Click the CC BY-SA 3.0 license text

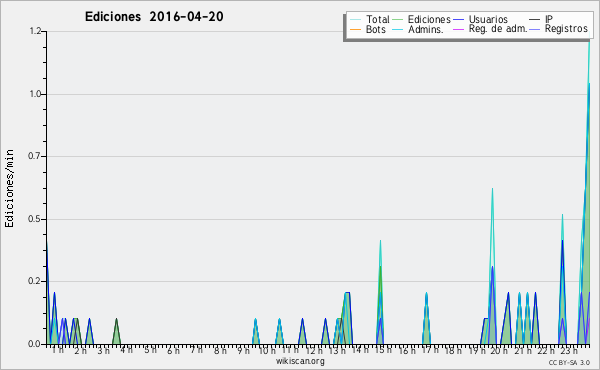[x=569, y=362]
